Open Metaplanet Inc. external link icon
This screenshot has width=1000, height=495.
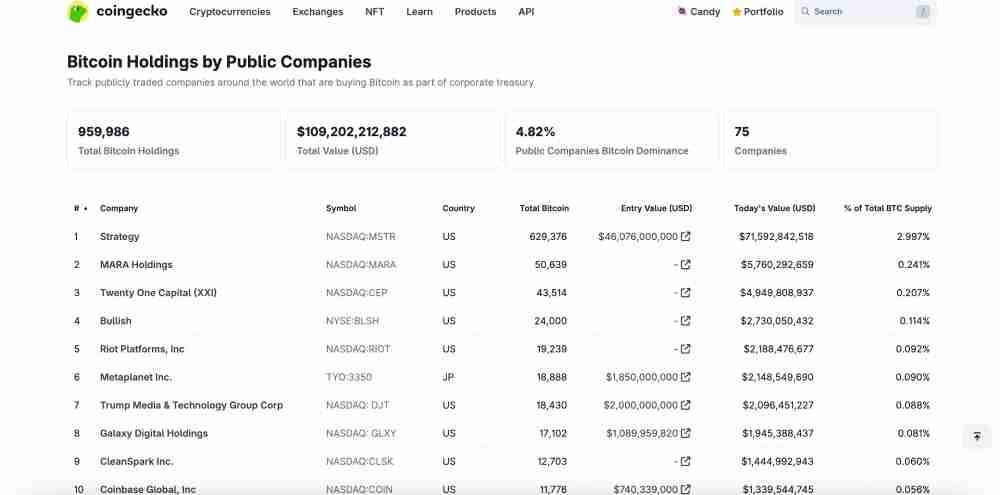point(686,377)
